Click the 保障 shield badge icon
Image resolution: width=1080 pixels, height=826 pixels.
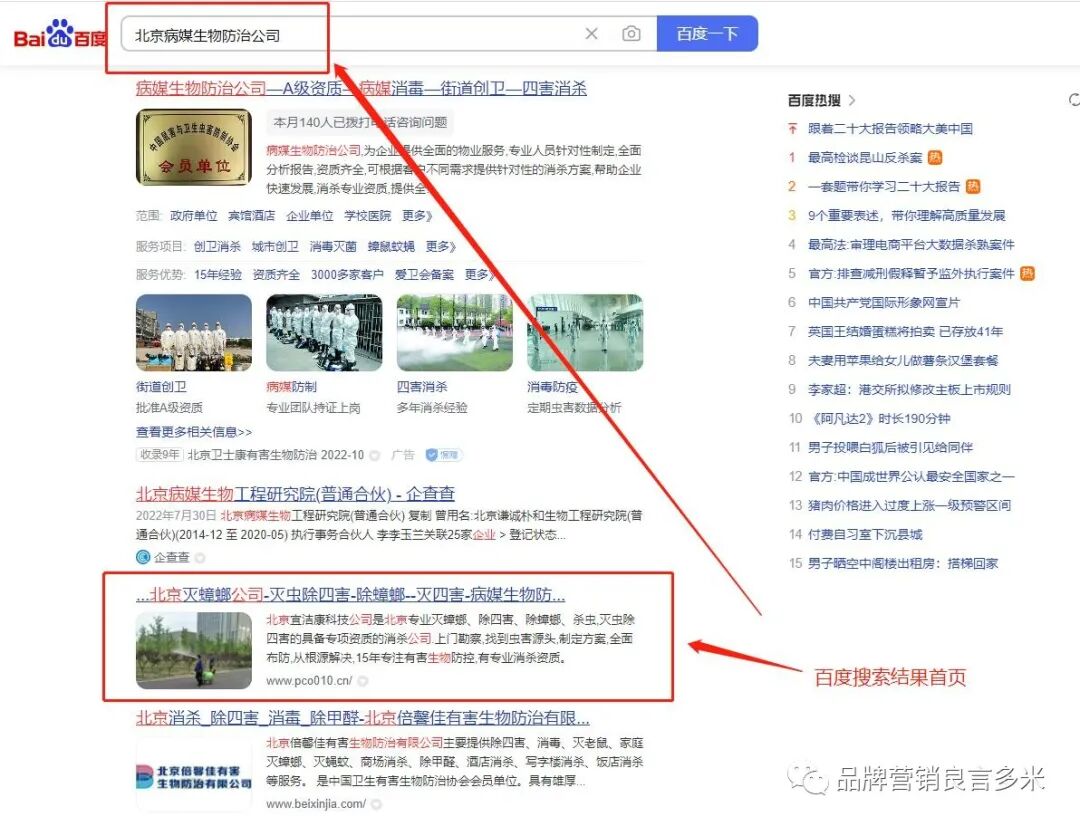[x=443, y=455]
